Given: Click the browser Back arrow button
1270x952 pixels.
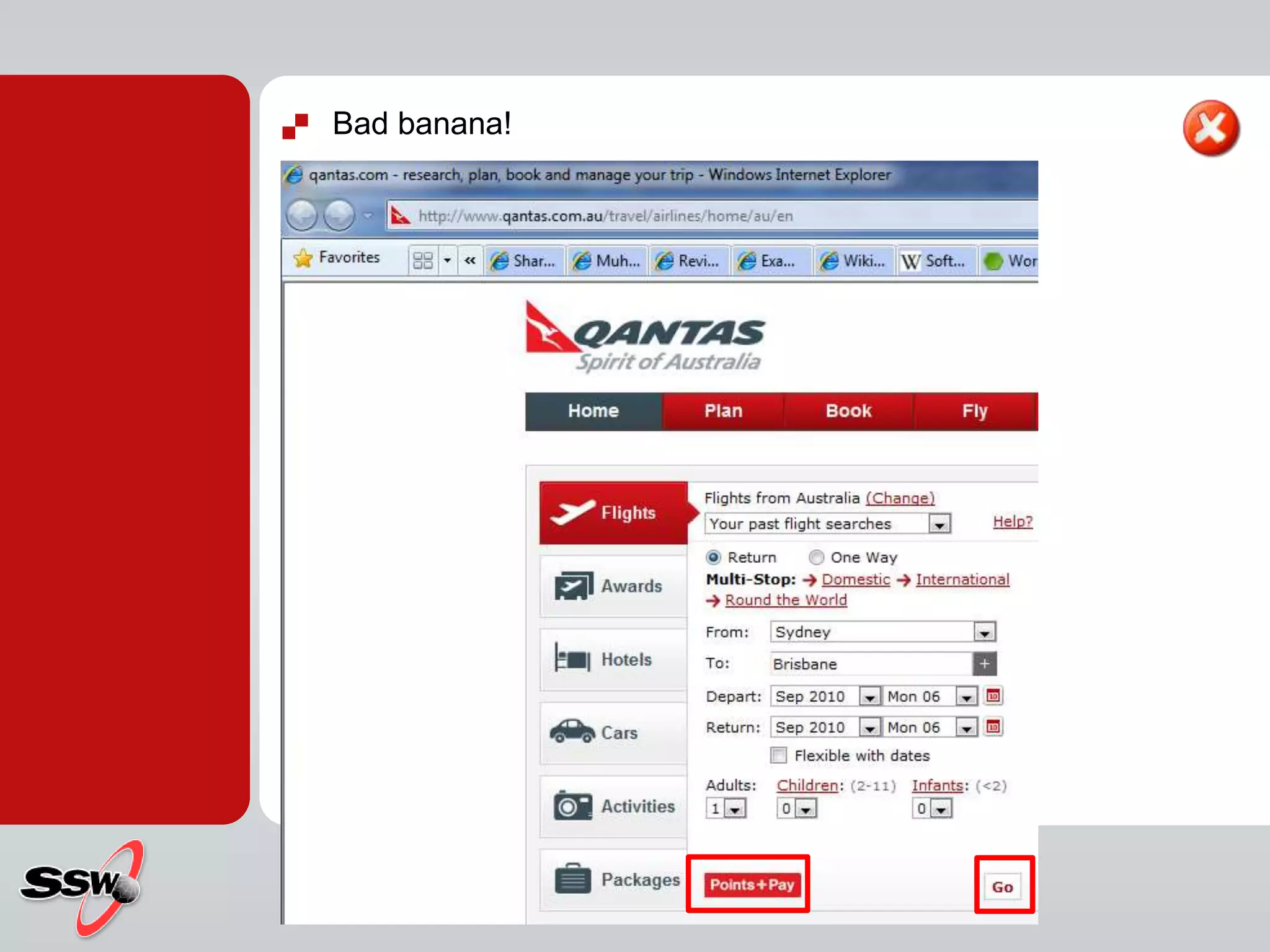Looking at the screenshot, I should point(302,216).
